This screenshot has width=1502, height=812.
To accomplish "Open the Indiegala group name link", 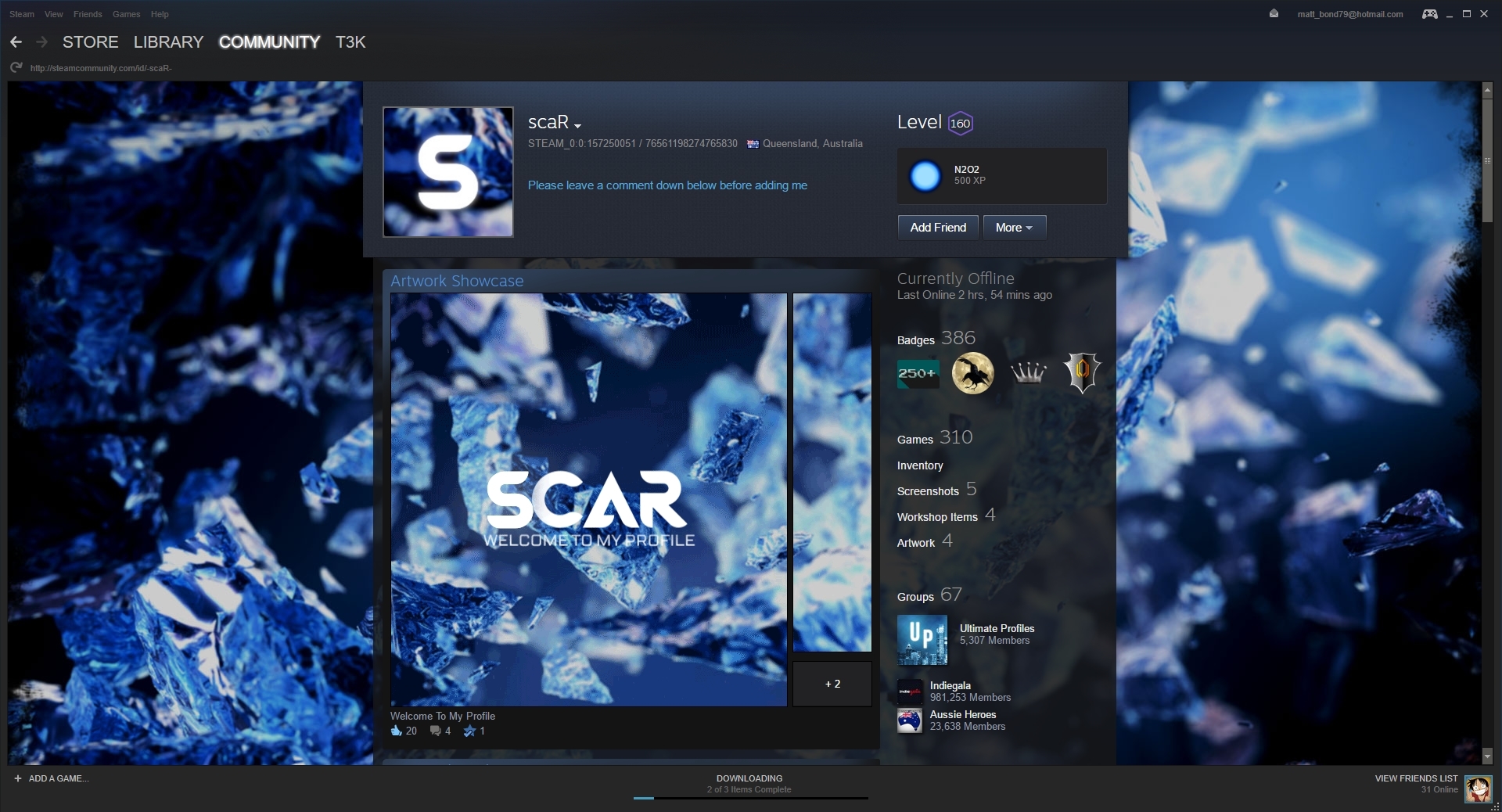I will click(x=950, y=685).
